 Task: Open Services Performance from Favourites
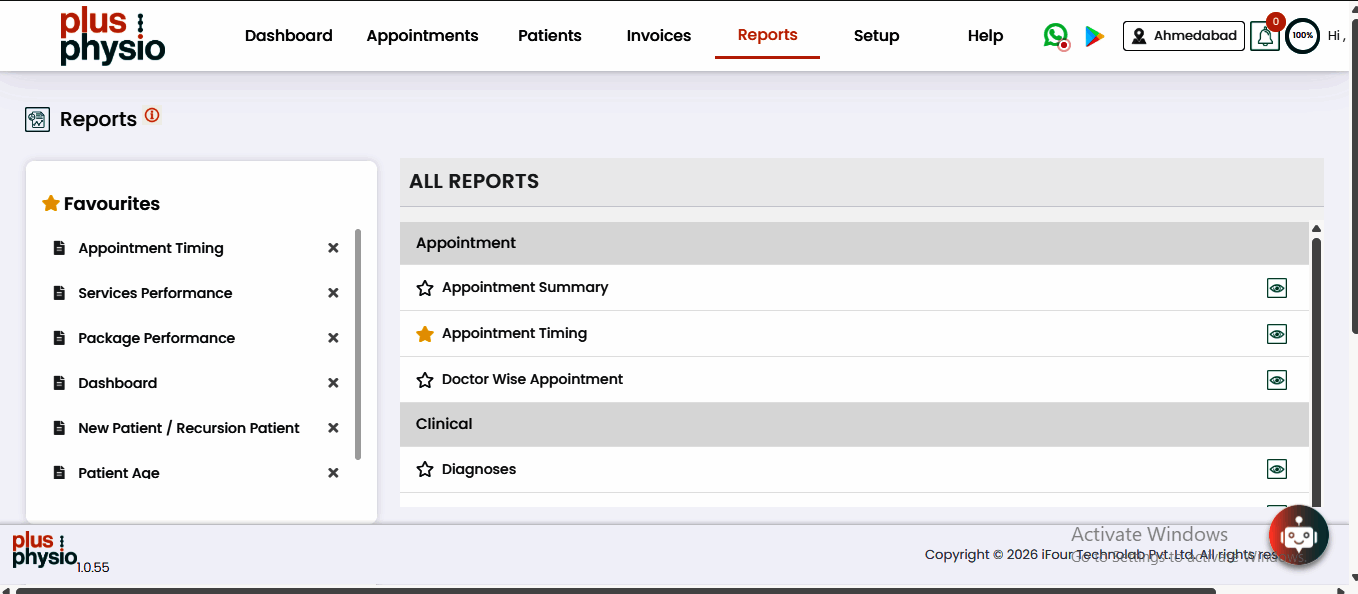coord(155,293)
